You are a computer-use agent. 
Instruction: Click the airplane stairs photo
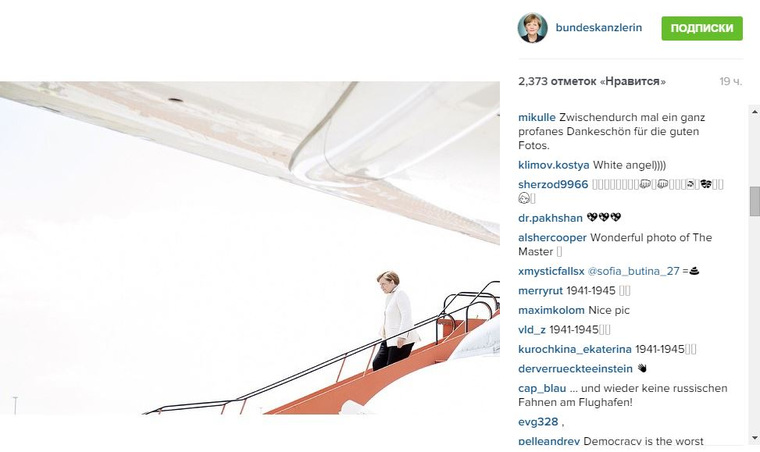click(250, 248)
